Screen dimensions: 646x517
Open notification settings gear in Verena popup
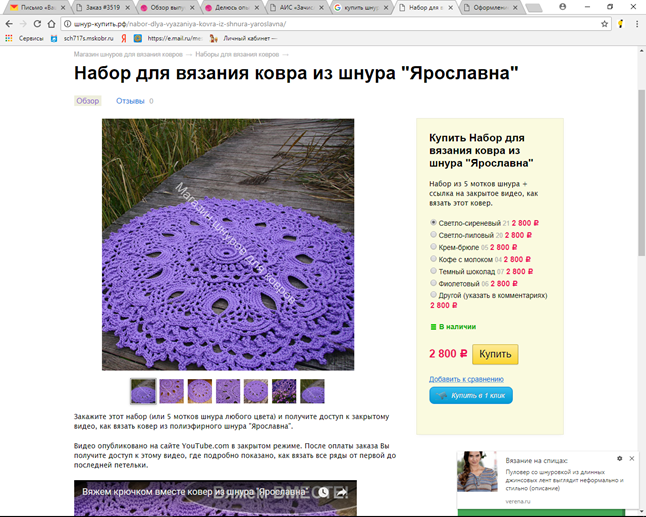pos(620,459)
